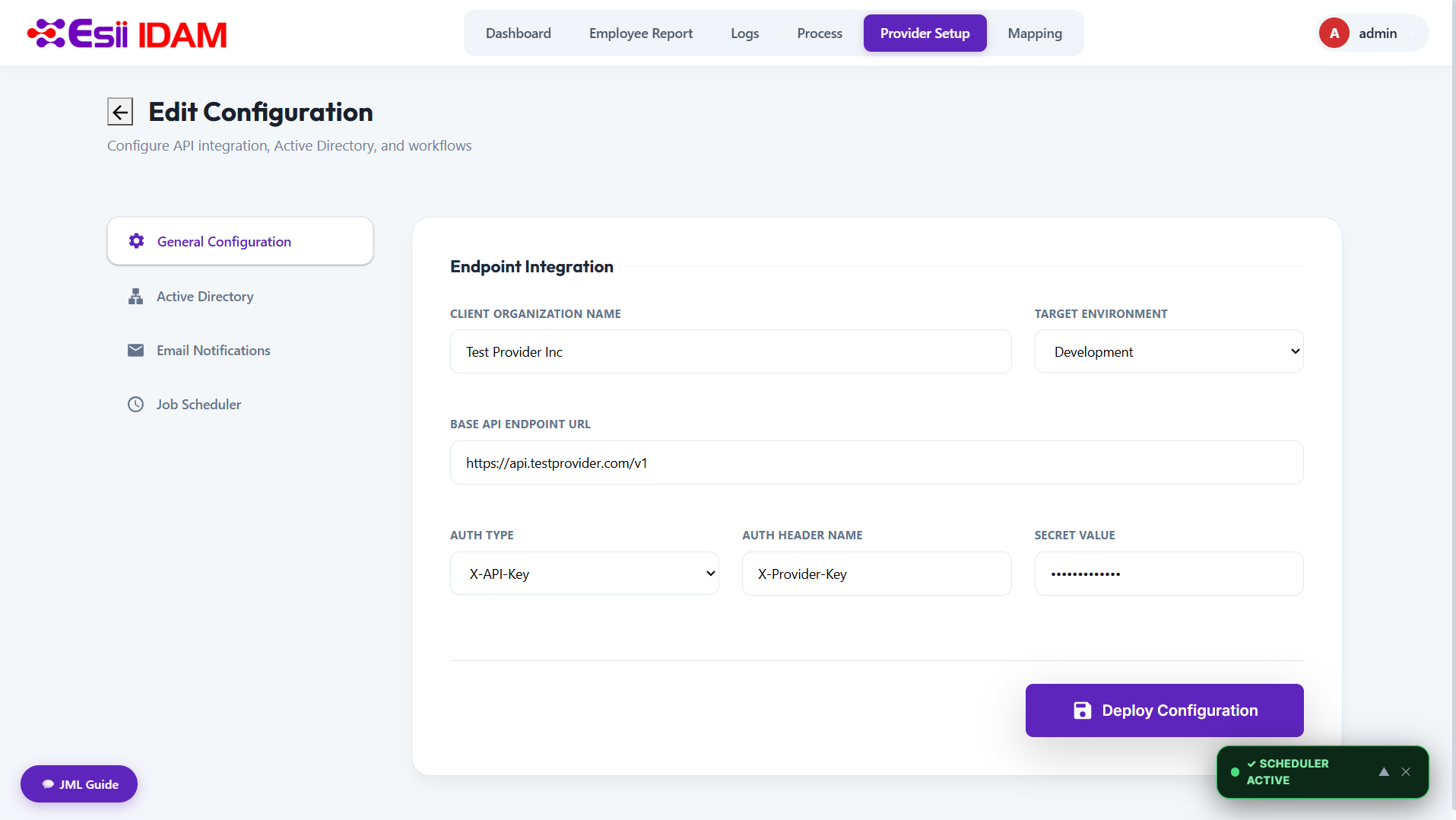
Task: Focus the Client Organization Name field
Action: [x=731, y=351]
